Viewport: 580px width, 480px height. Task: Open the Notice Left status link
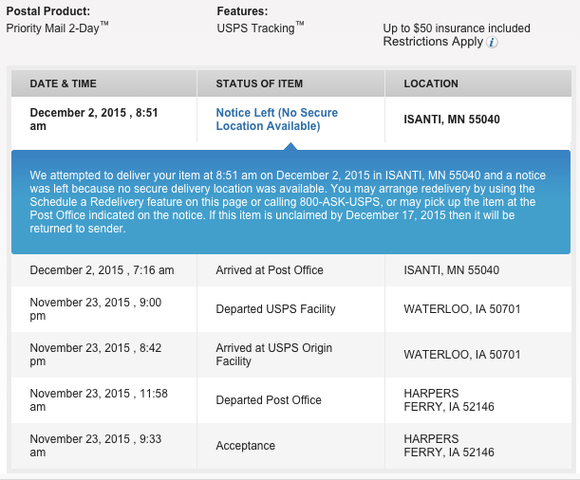(277, 119)
